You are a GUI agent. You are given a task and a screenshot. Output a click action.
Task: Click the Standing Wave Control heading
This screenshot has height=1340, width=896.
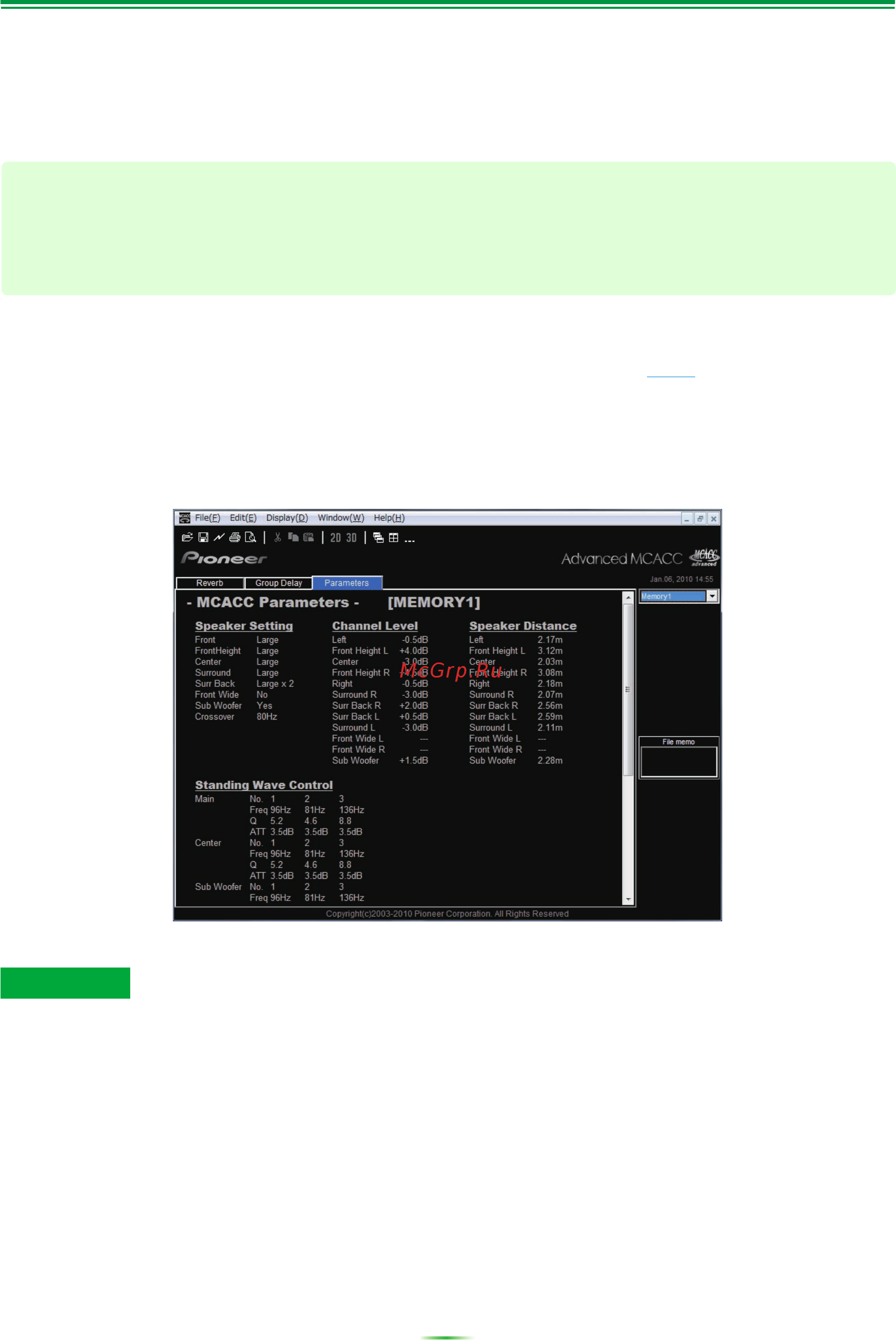pyautogui.click(x=264, y=785)
